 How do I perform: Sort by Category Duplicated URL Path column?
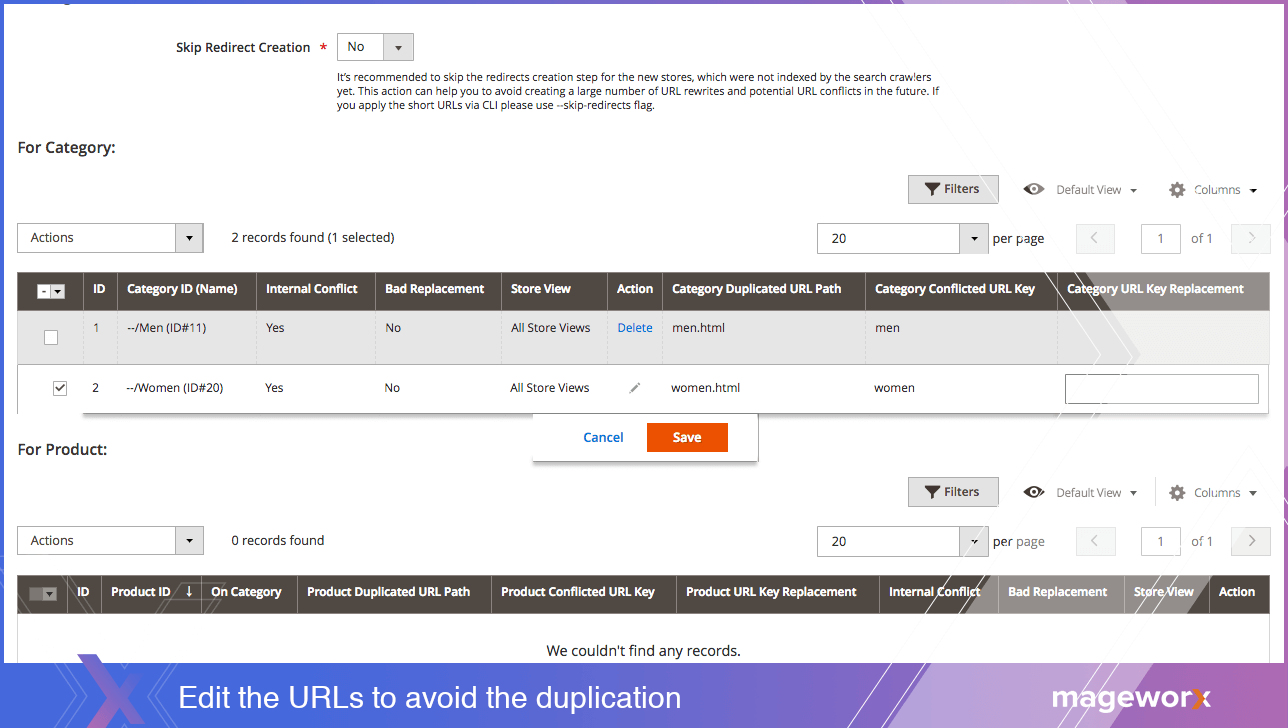click(x=756, y=289)
